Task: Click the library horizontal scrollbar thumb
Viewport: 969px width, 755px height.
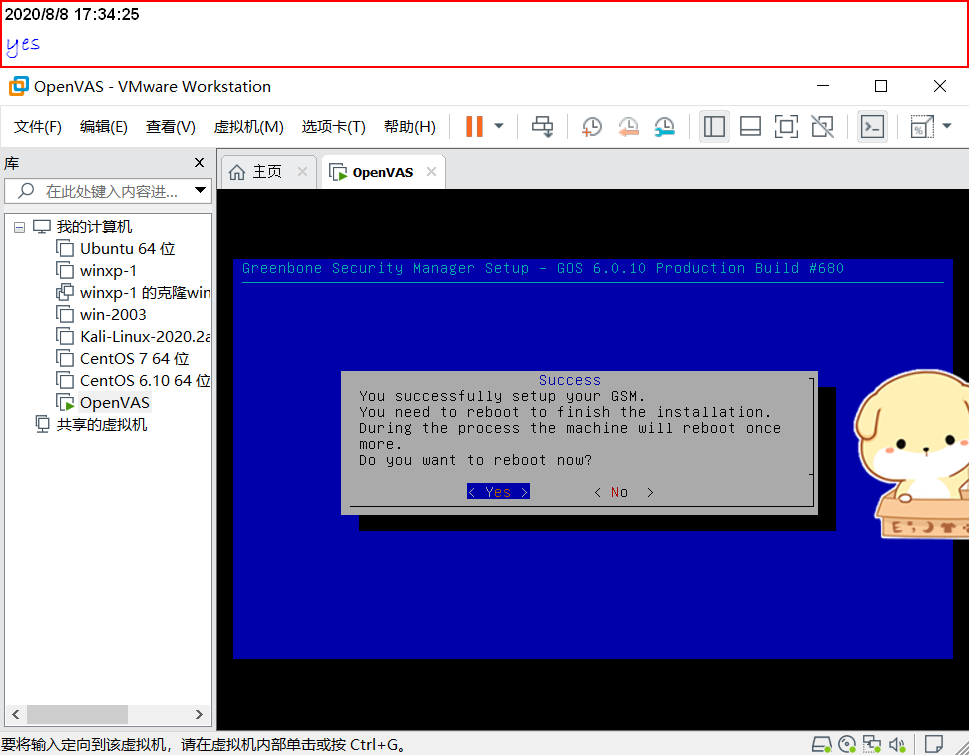Action: [x=77, y=714]
